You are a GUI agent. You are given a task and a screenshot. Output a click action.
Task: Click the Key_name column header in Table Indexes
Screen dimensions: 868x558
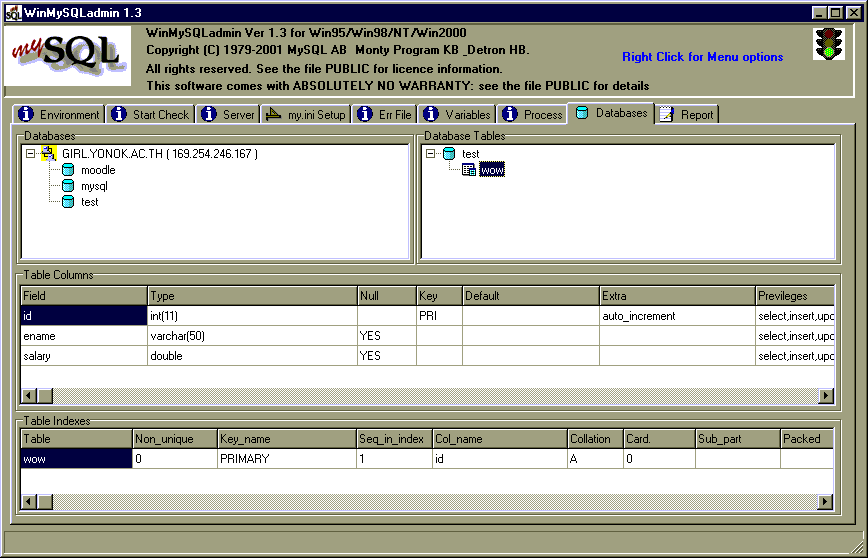(286, 438)
